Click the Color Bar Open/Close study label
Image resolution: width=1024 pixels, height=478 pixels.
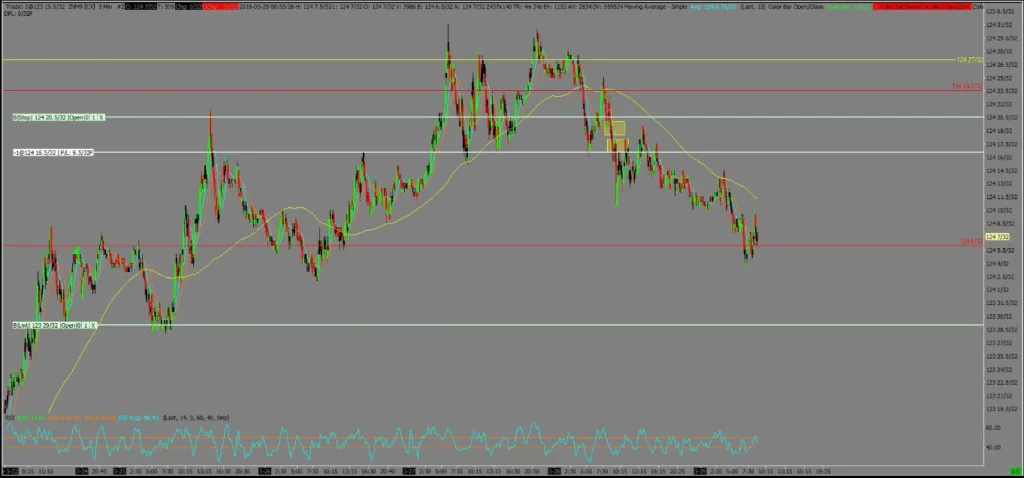point(795,7)
